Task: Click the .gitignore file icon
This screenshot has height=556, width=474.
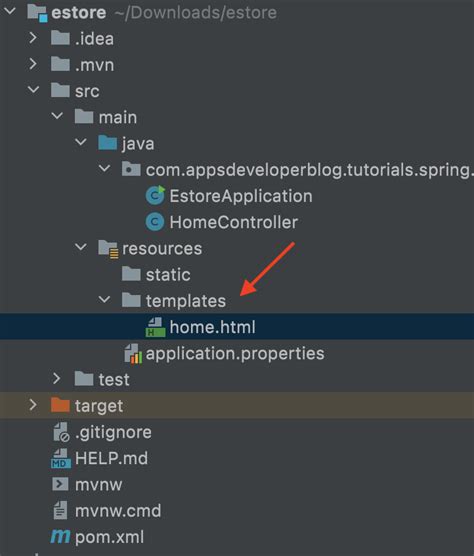Action: coord(61,432)
